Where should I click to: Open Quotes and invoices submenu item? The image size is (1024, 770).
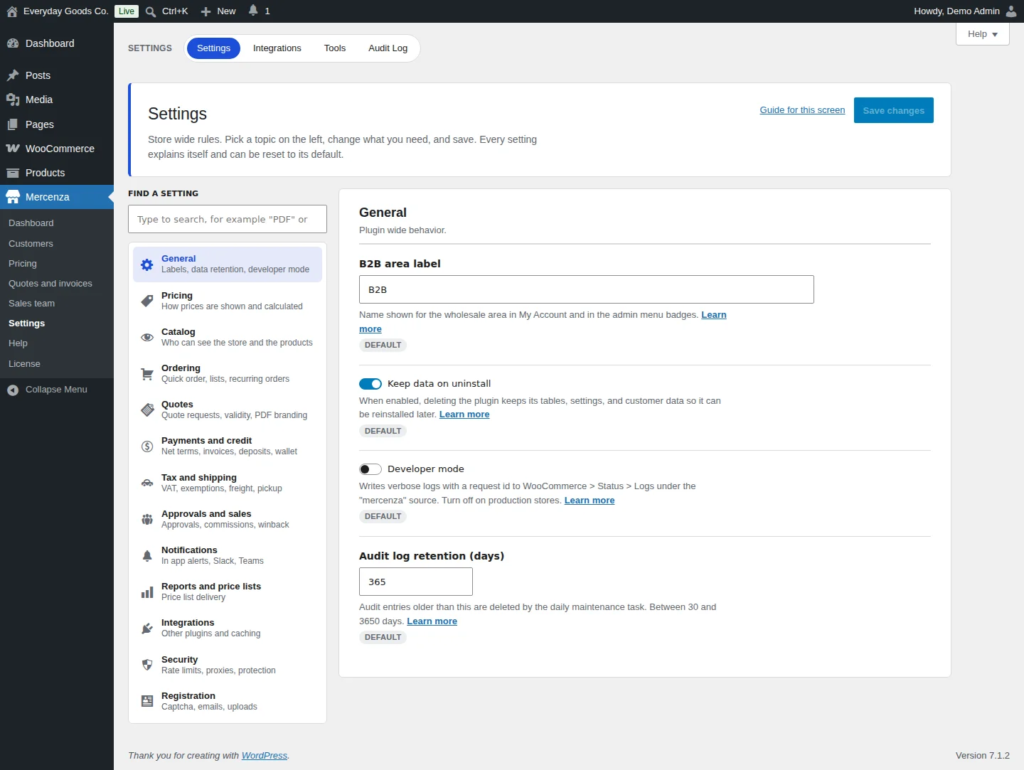click(50, 283)
